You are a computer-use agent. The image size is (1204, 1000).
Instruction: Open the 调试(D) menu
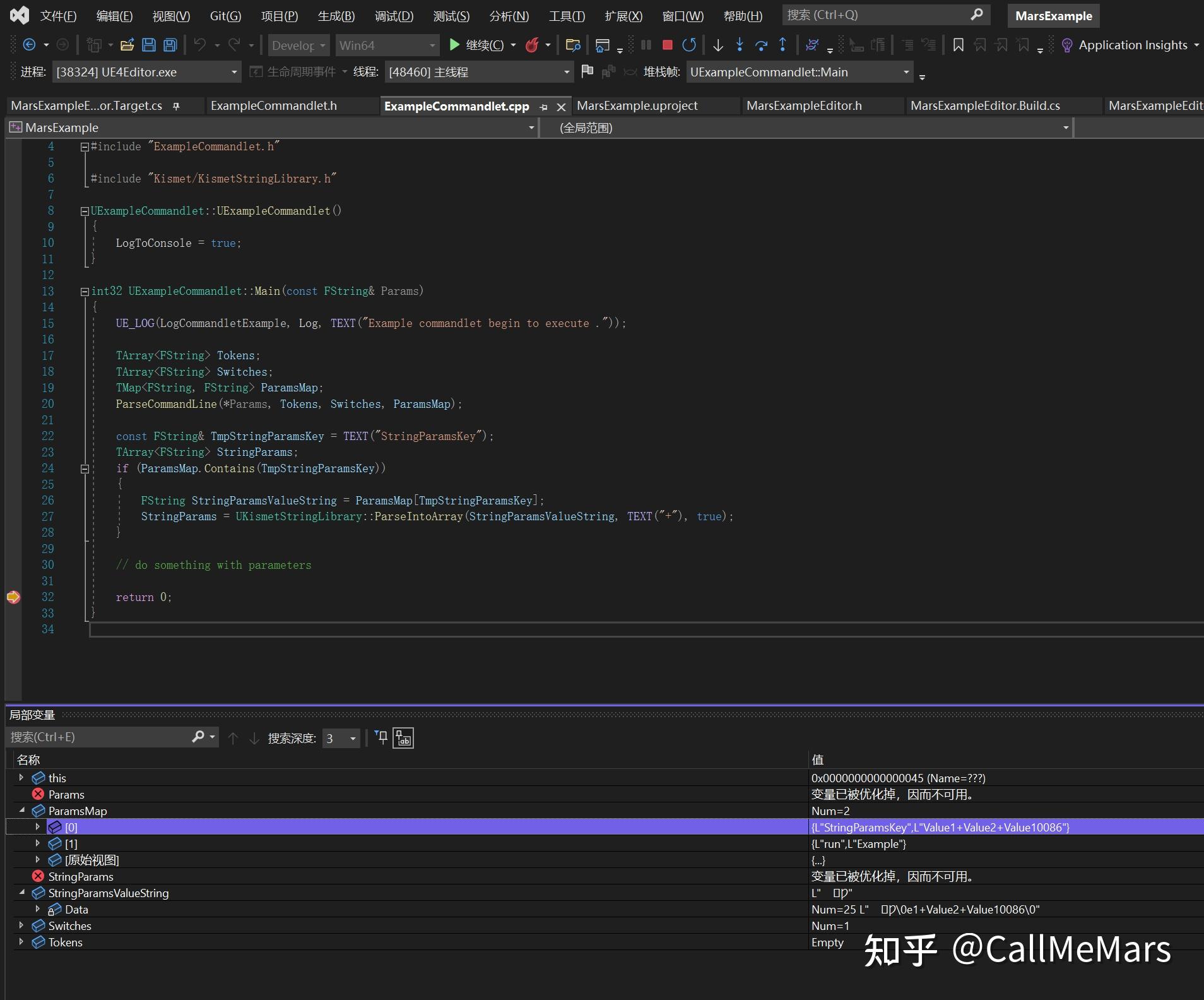click(x=394, y=16)
